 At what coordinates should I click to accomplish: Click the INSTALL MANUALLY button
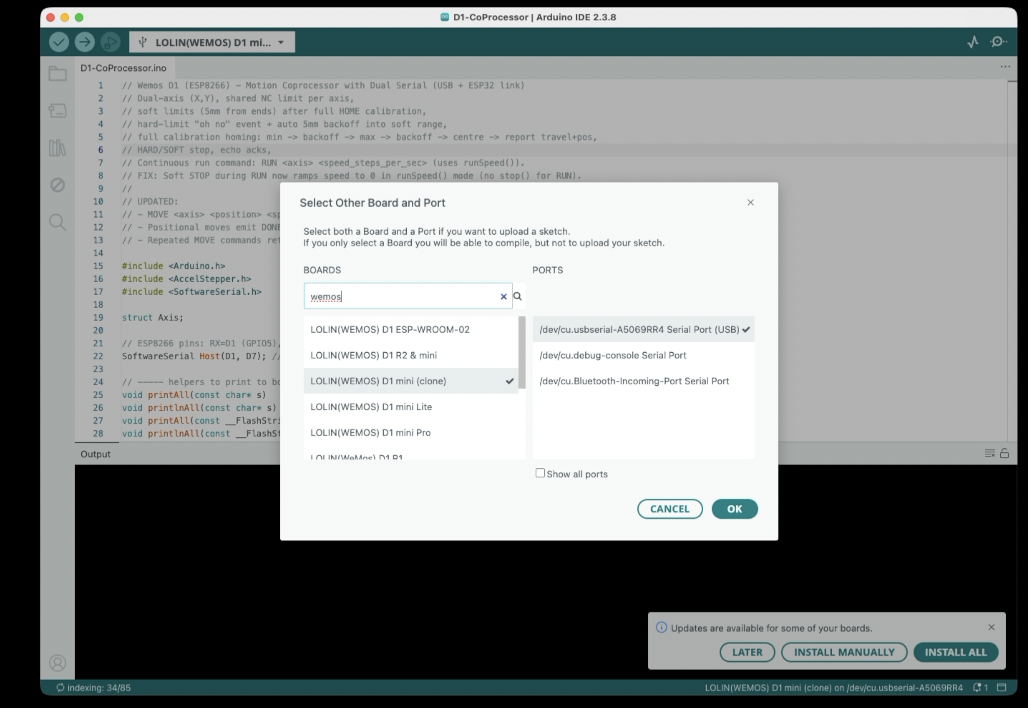(844, 652)
